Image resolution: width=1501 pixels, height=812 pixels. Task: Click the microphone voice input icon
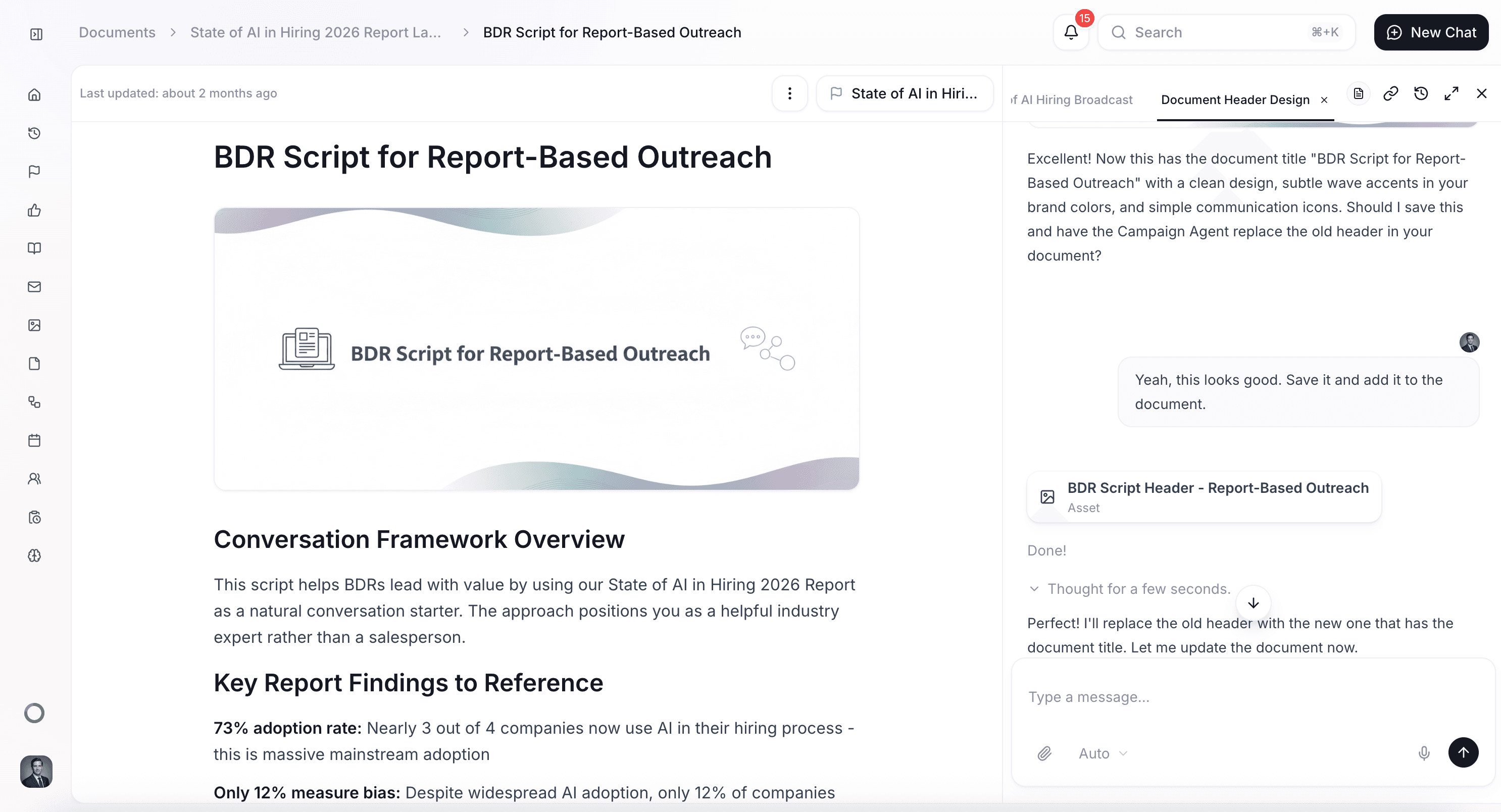click(x=1424, y=753)
